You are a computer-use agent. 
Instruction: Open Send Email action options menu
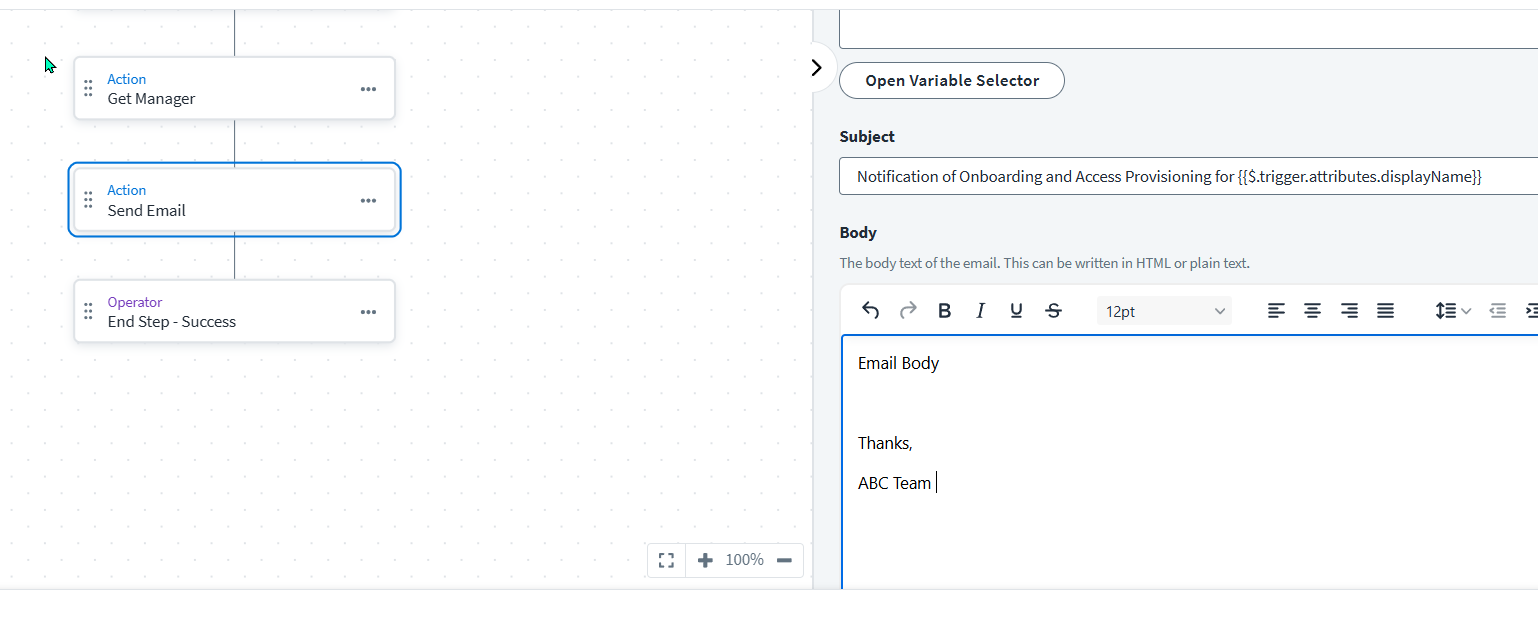pos(368,200)
